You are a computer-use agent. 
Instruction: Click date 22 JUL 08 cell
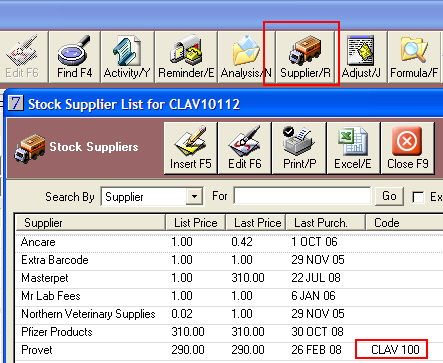(x=316, y=278)
